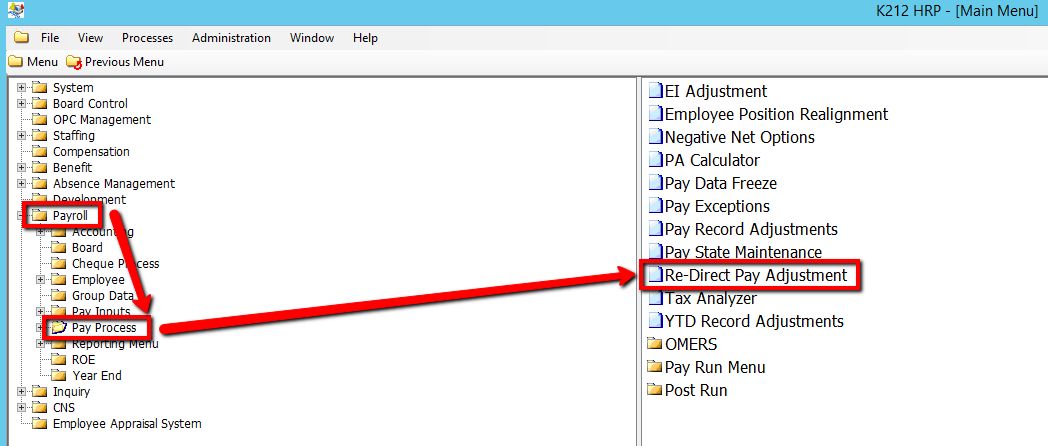Open the Administration menu
This screenshot has width=1048, height=446.
(231, 38)
